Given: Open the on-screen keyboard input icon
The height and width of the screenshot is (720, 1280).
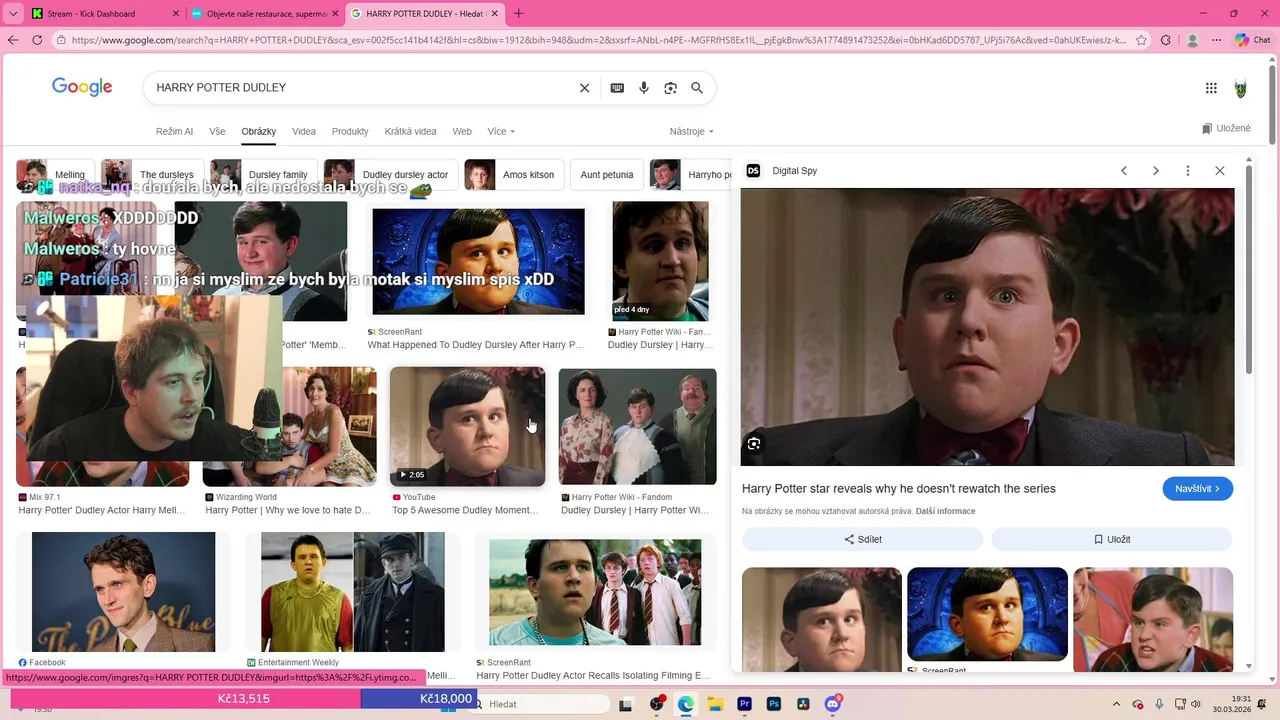Looking at the screenshot, I should click(x=617, y=88).
